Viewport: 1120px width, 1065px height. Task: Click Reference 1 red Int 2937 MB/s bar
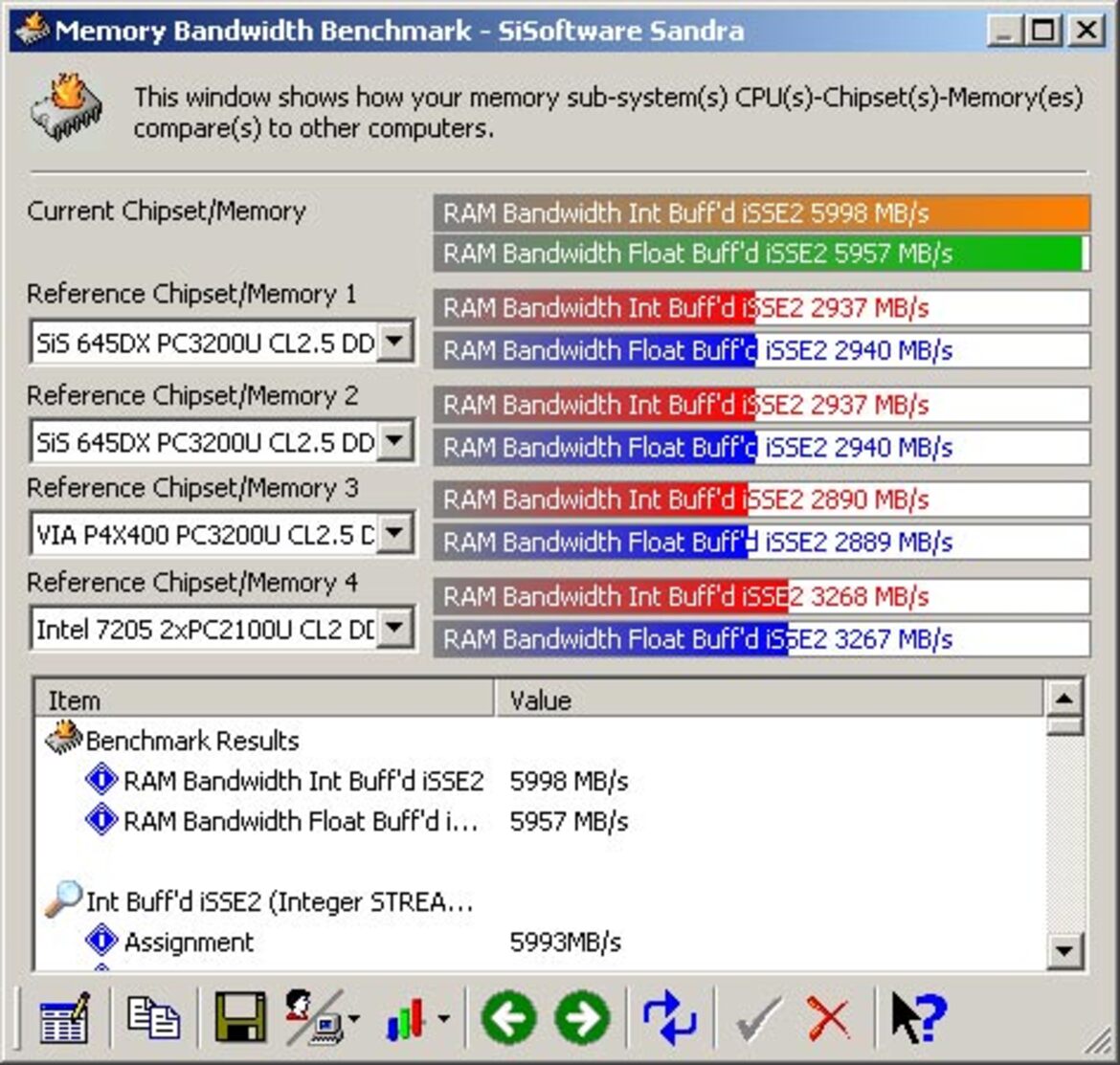[761, 308]
